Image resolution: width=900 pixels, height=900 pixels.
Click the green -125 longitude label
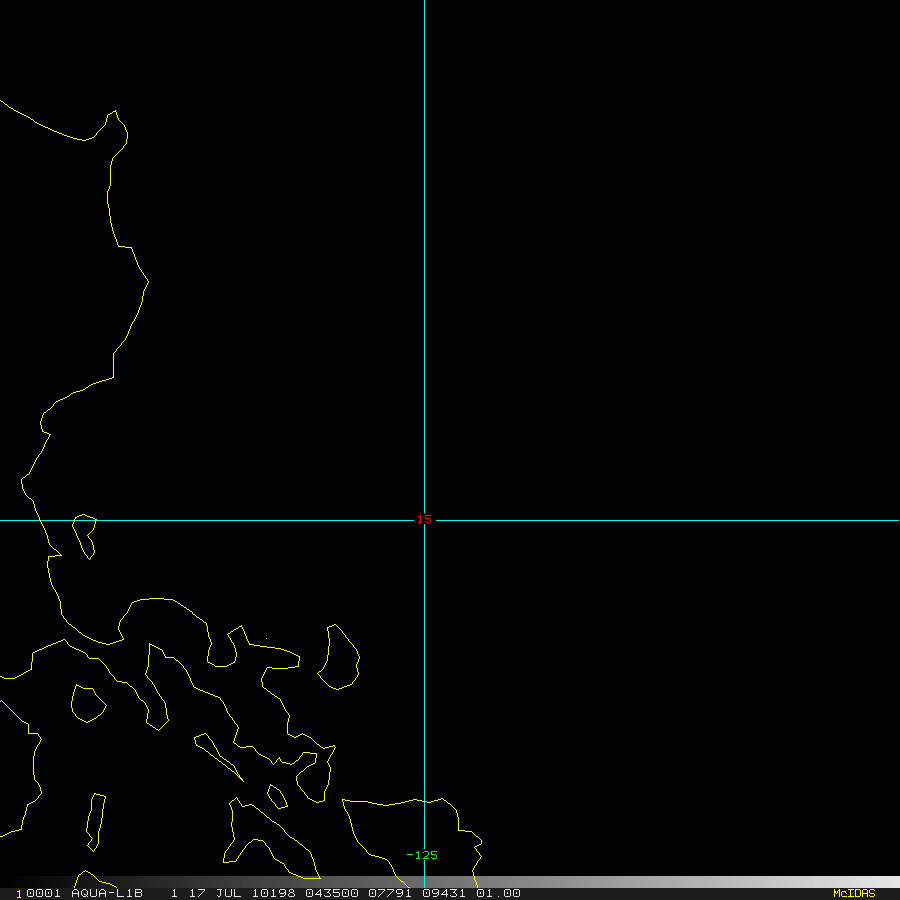tap(422, 855)
